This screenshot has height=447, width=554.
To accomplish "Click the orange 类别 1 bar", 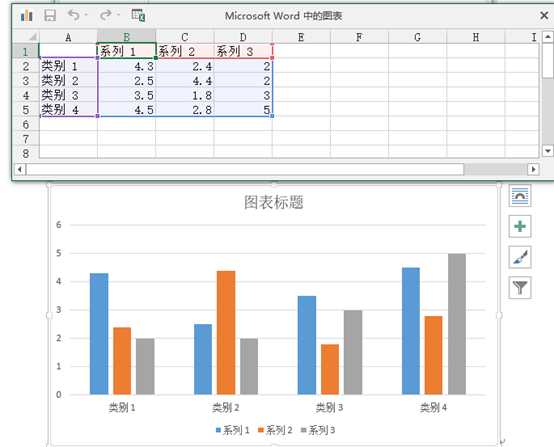I will click(122, 361).
